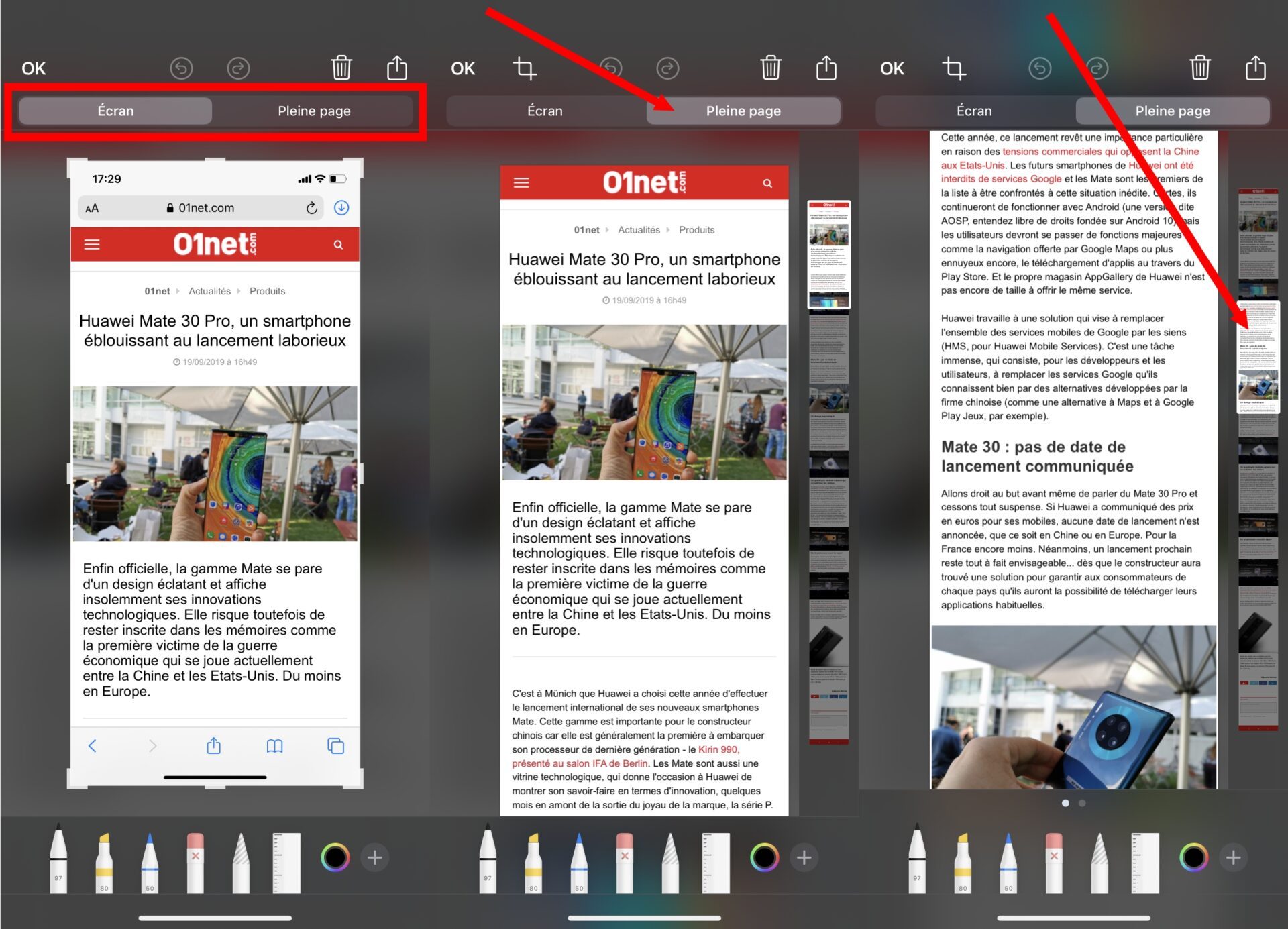This screenshot has height=929, width=1288.
Task: Go back with the Safari back arrow
Action: [x=93, y=746]
